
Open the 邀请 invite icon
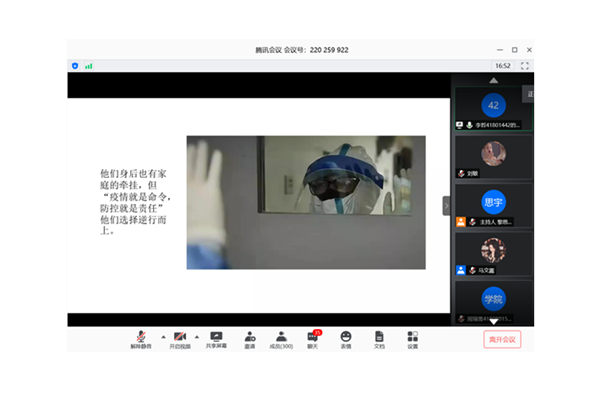click(x=249, y=337)
